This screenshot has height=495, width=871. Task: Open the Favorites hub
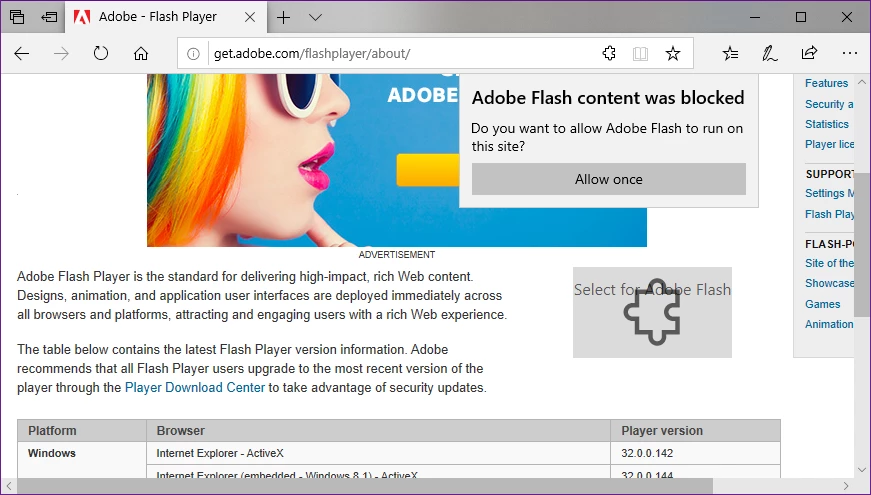730,53
